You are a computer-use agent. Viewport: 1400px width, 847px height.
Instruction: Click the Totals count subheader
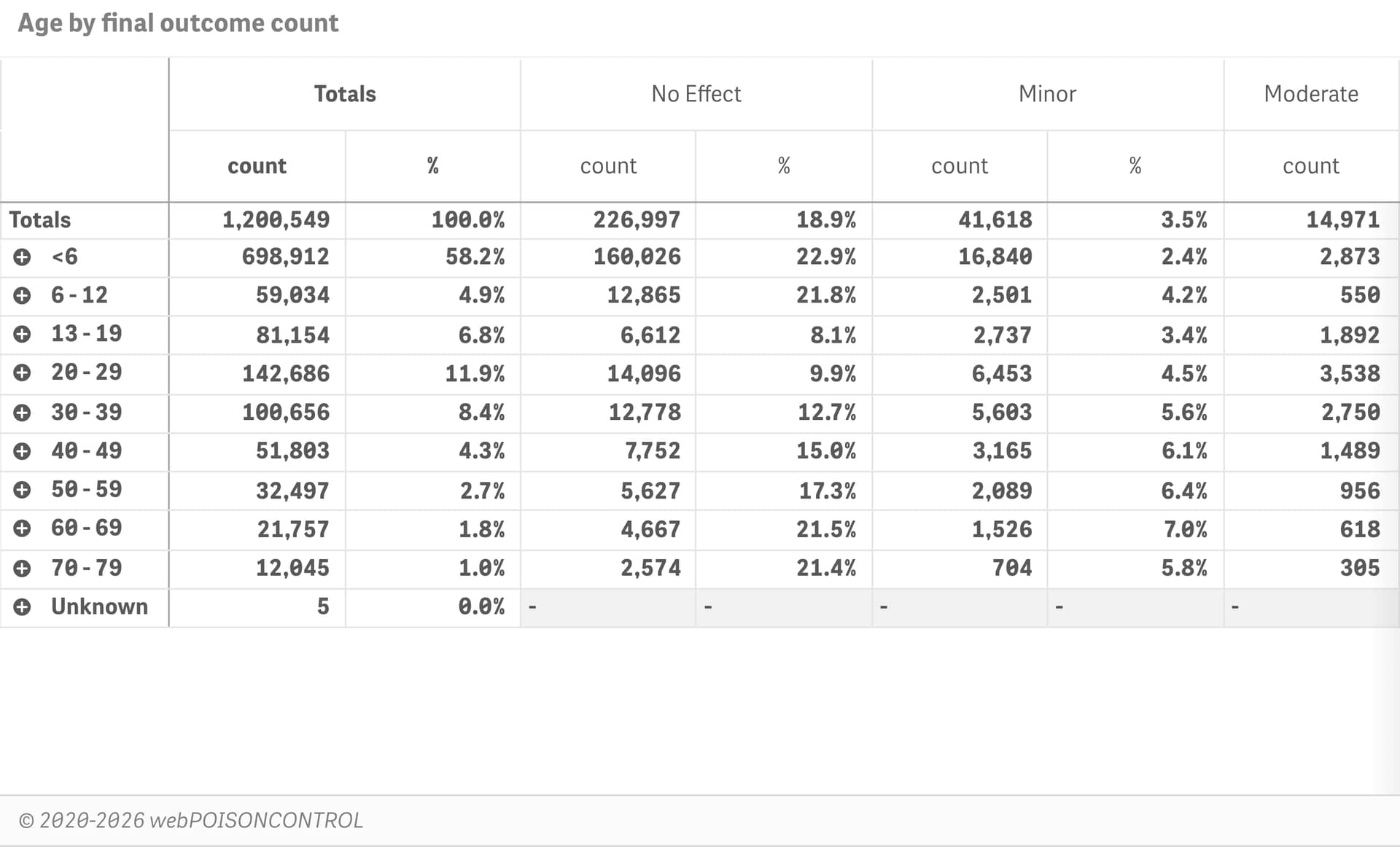coord(257,166)
